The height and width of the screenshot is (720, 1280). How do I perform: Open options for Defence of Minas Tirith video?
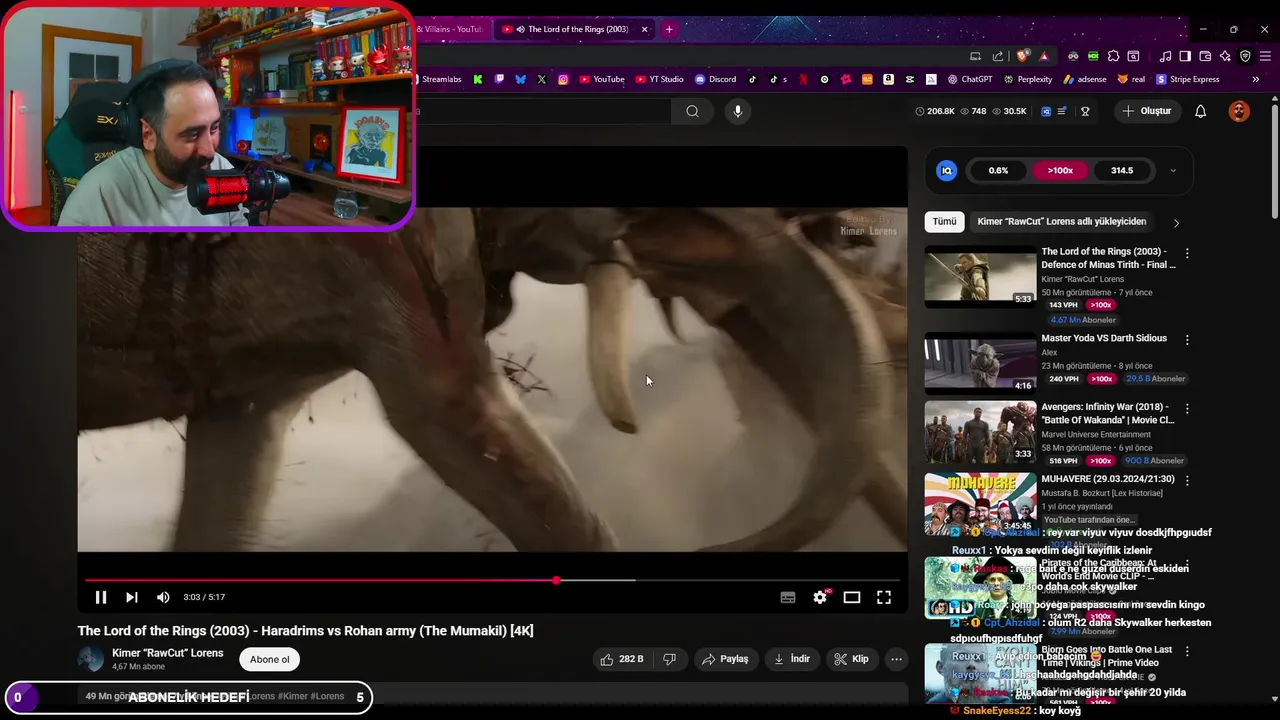1187,254
